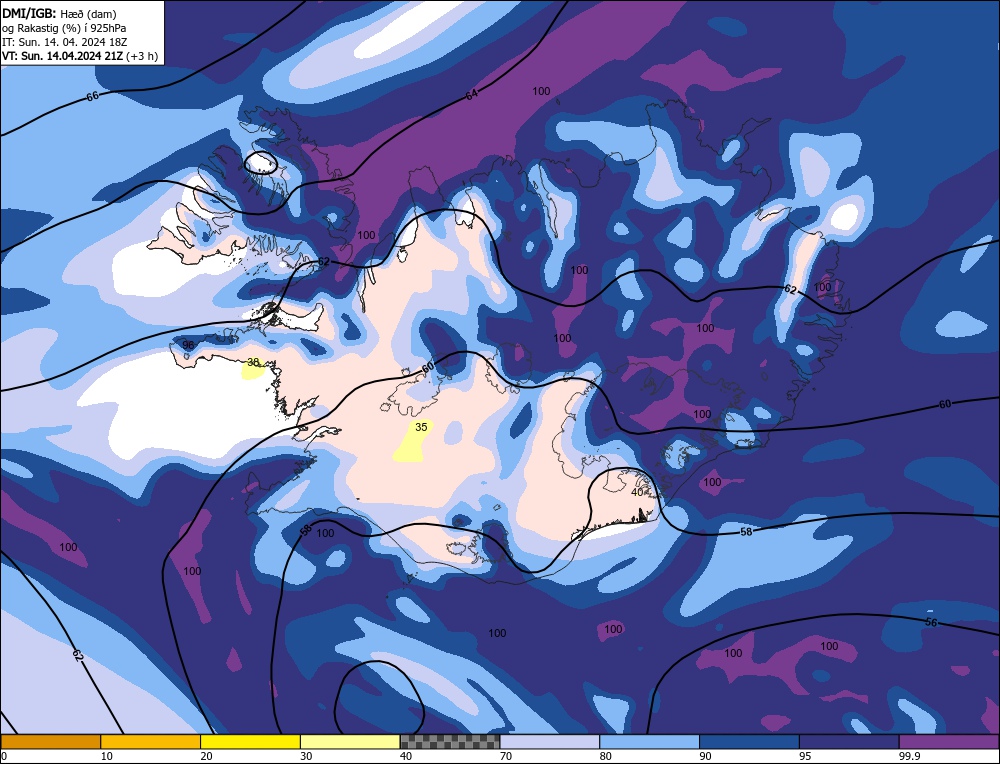This screenshot has width=1000, height=764.
Task: Click the 'IT: Sun. 14. 04. 2024 18Z' line
Action: [x=64, y=42]
